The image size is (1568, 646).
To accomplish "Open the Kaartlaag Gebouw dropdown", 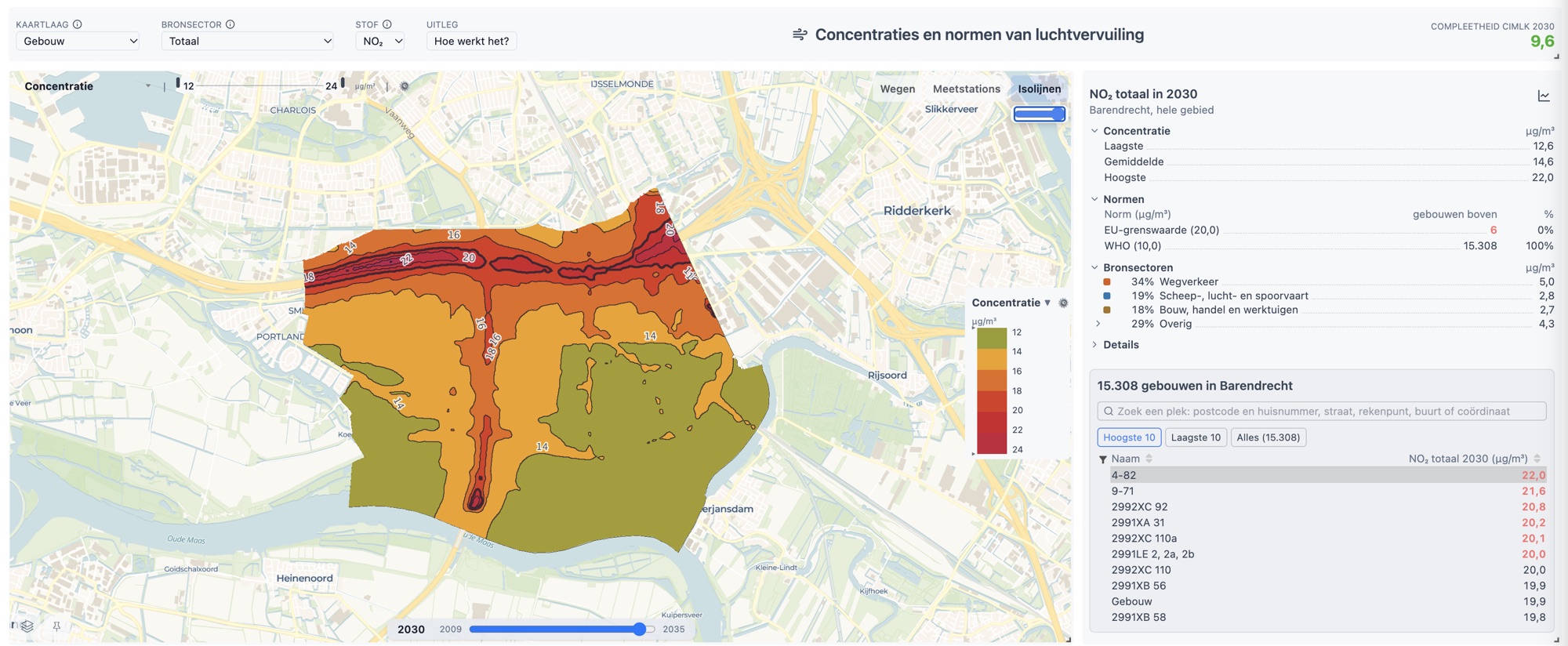I will [78, 41].
